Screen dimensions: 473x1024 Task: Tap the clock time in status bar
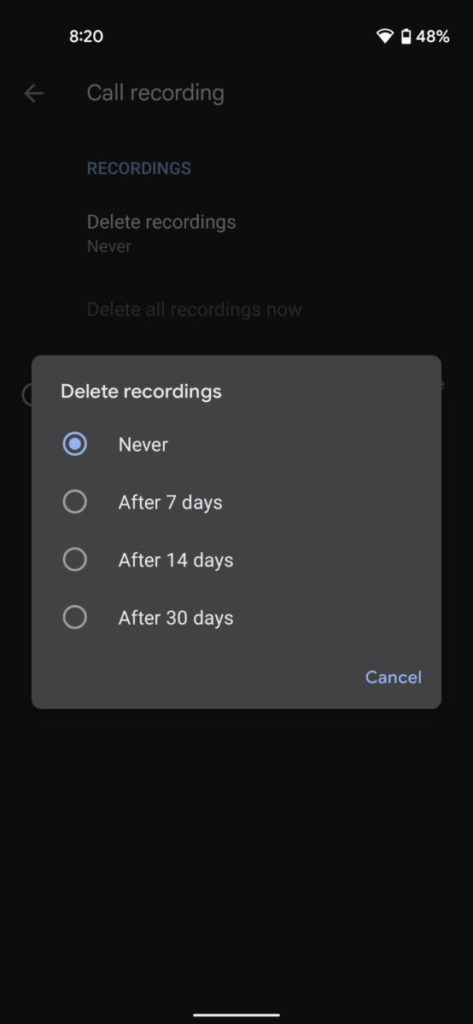pos(86,37)
